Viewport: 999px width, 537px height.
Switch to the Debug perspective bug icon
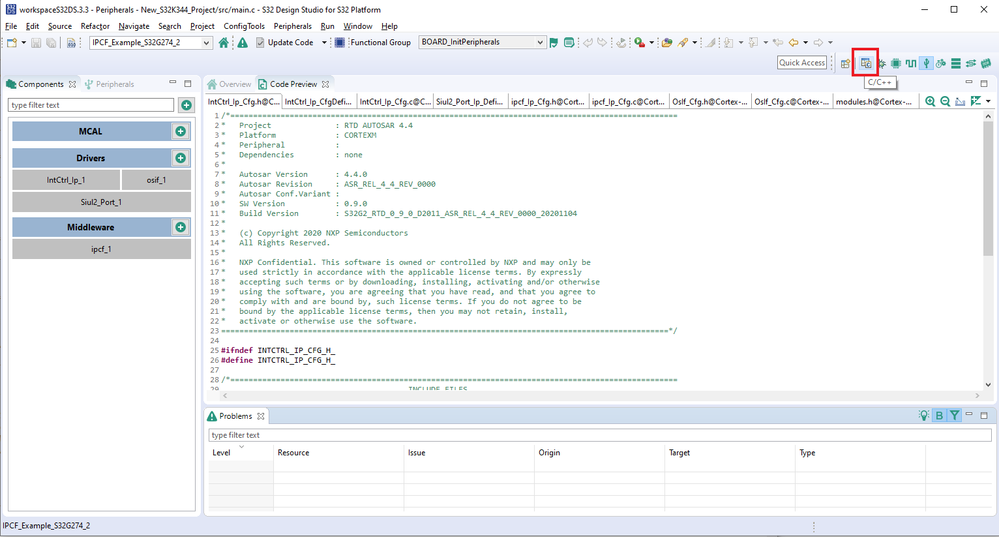click(882, 63)
